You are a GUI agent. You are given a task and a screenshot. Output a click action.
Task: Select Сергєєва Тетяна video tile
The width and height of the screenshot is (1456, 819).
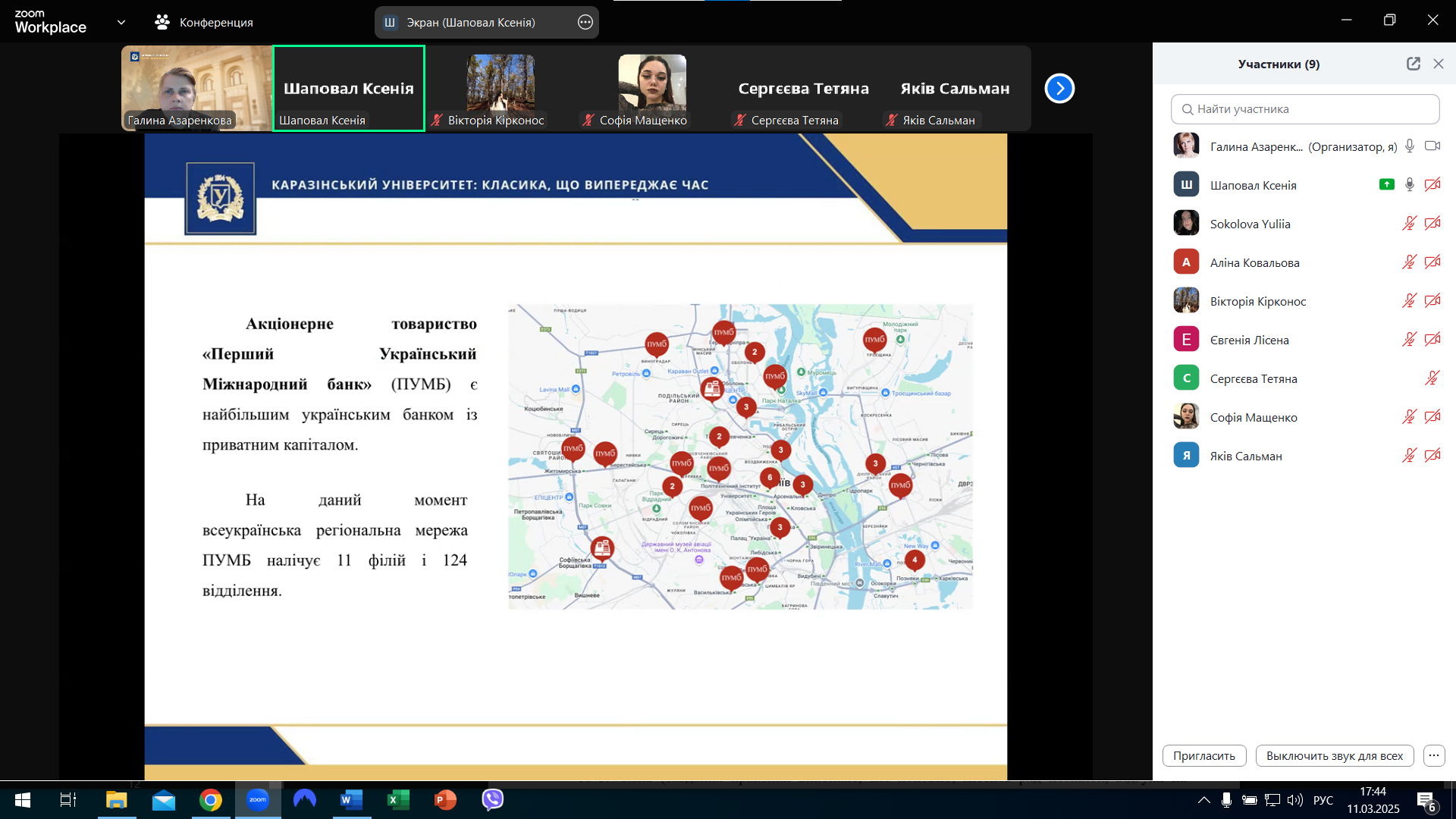coord(804,88)
